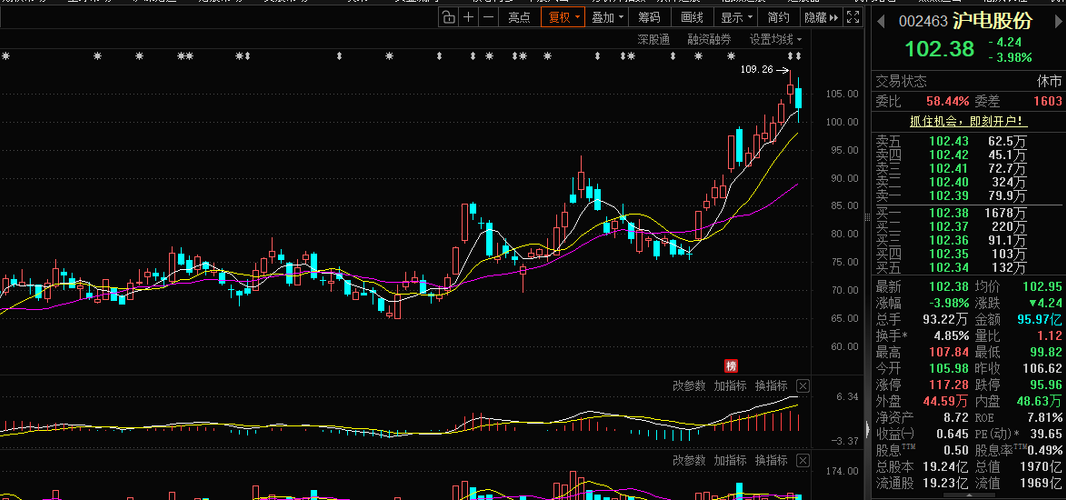Select the 买一 102.38 order row
Image resolution: width=1066 pixels, height=500 pixels.
point(968,212)
